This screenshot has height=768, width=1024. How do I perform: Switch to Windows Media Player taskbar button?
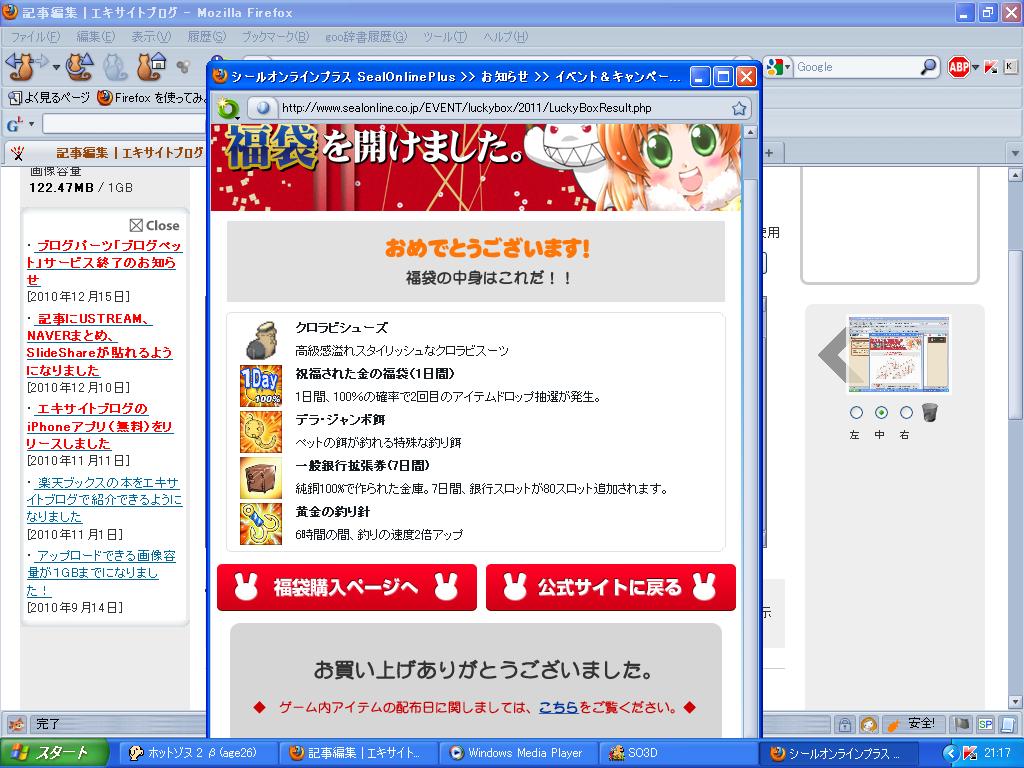(x=517, y=753)
